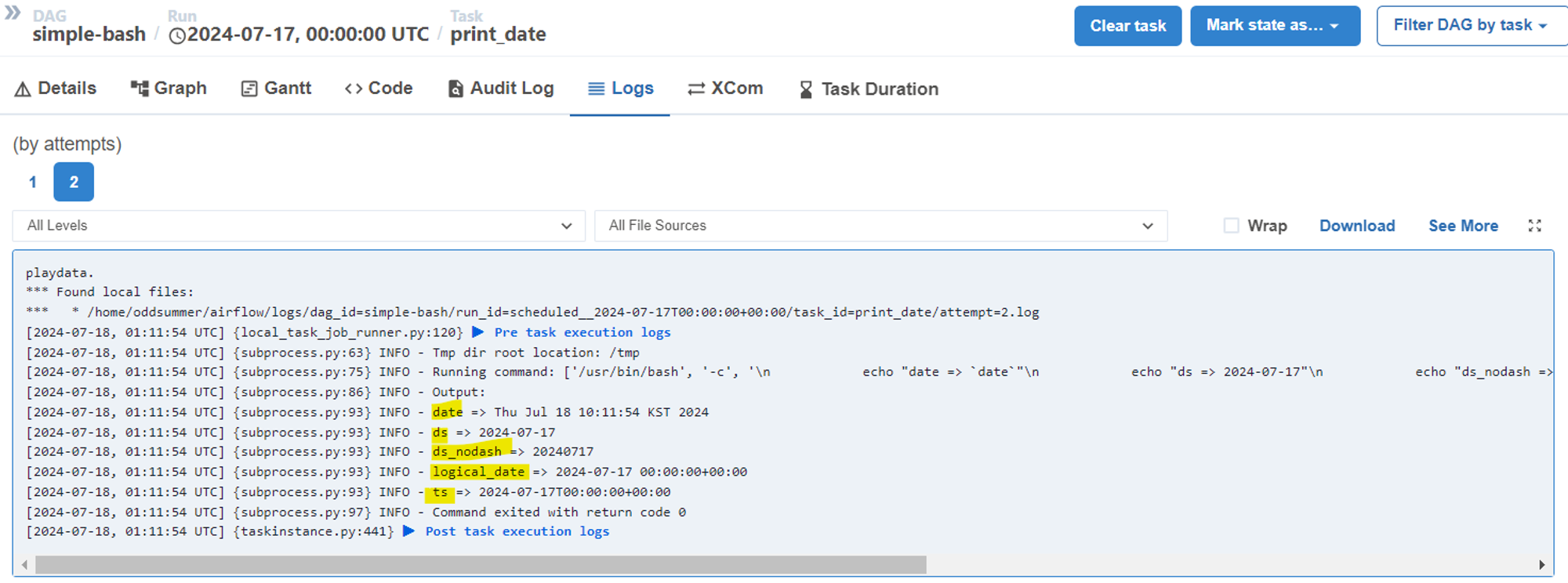
Task: Click the highlighted ds_nodash text in logs
Action: 466,451
